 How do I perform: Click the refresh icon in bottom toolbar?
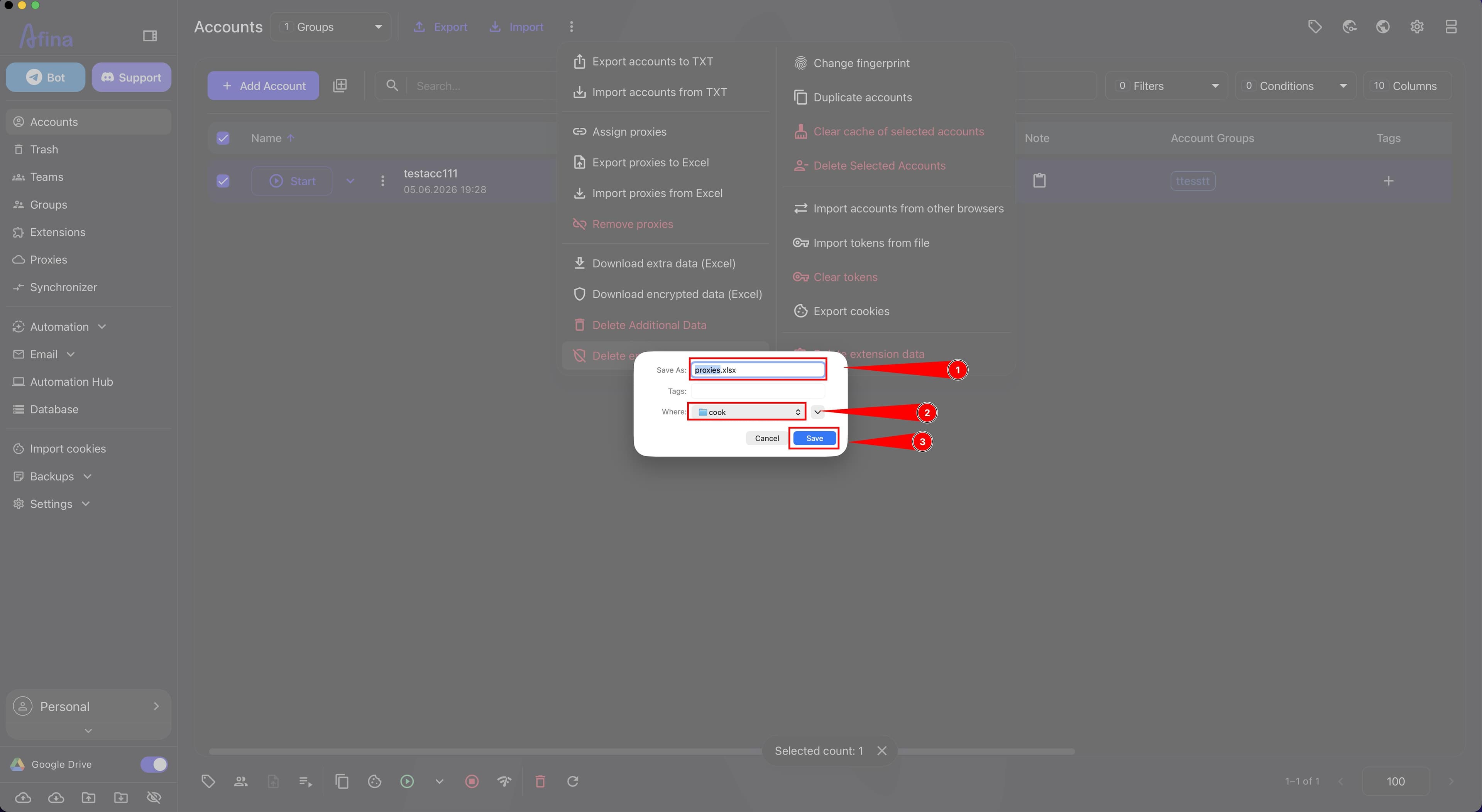pyautogui.click(x=572, y=781)
